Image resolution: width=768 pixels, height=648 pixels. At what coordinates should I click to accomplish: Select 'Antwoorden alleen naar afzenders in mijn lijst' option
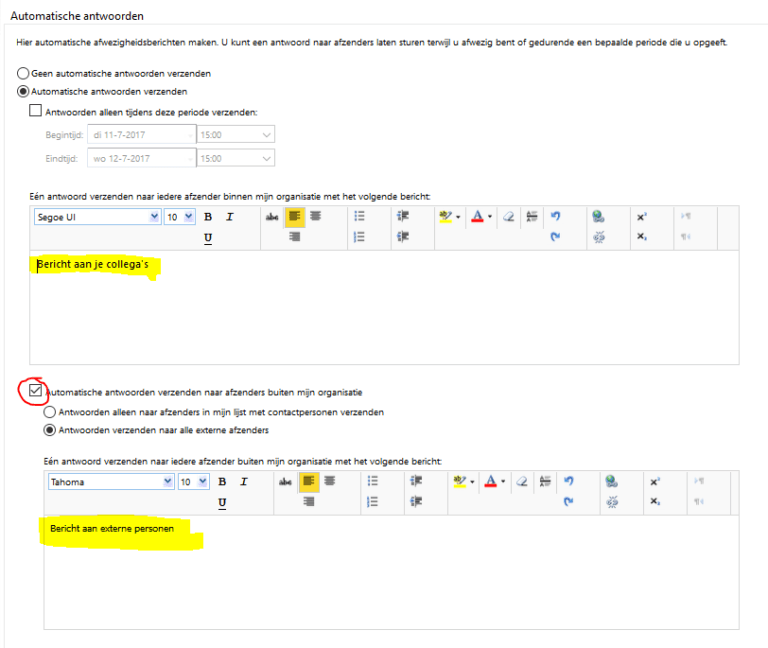point(49,412)
